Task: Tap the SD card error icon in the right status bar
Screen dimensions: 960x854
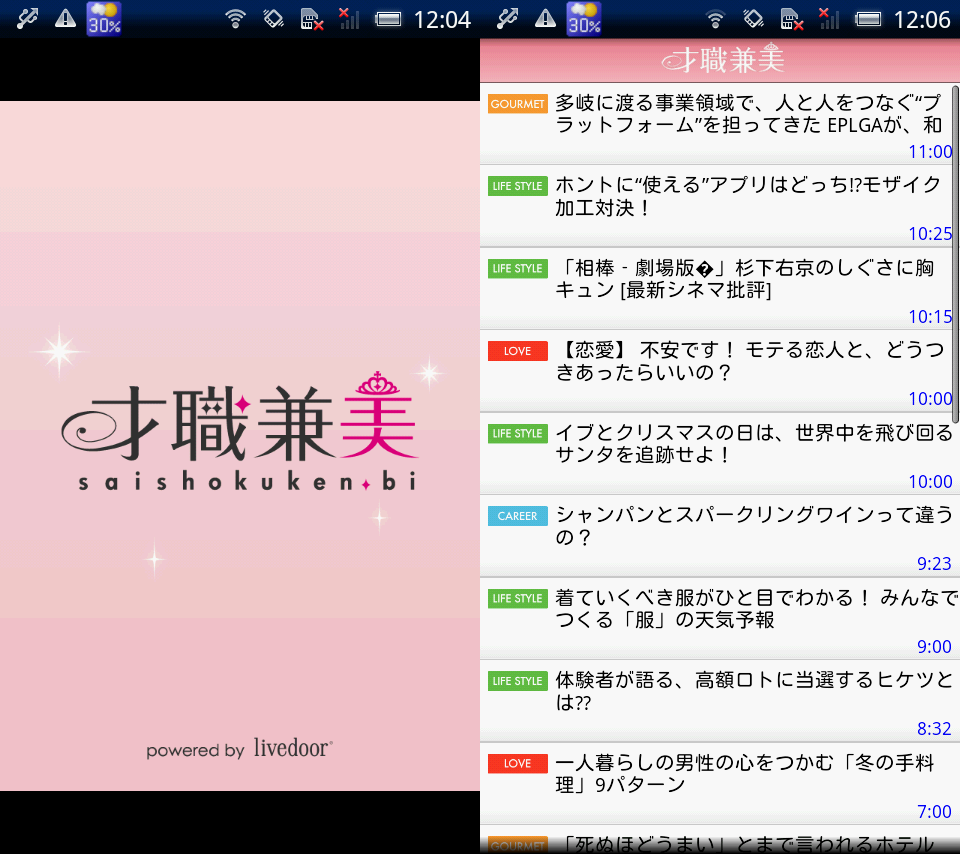Action: [792, 19]
